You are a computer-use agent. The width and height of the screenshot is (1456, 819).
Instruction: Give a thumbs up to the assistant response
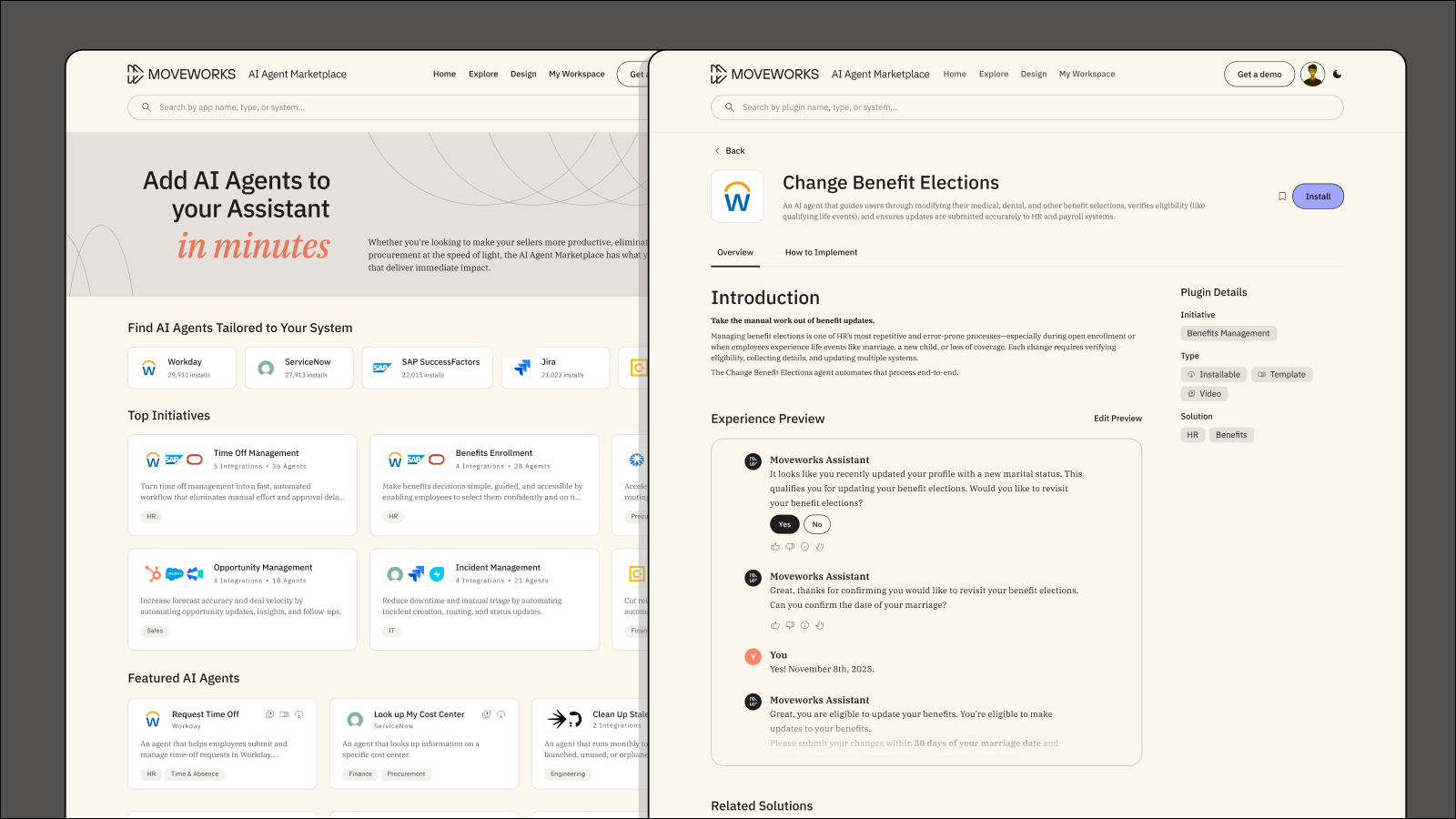(774, 546)
